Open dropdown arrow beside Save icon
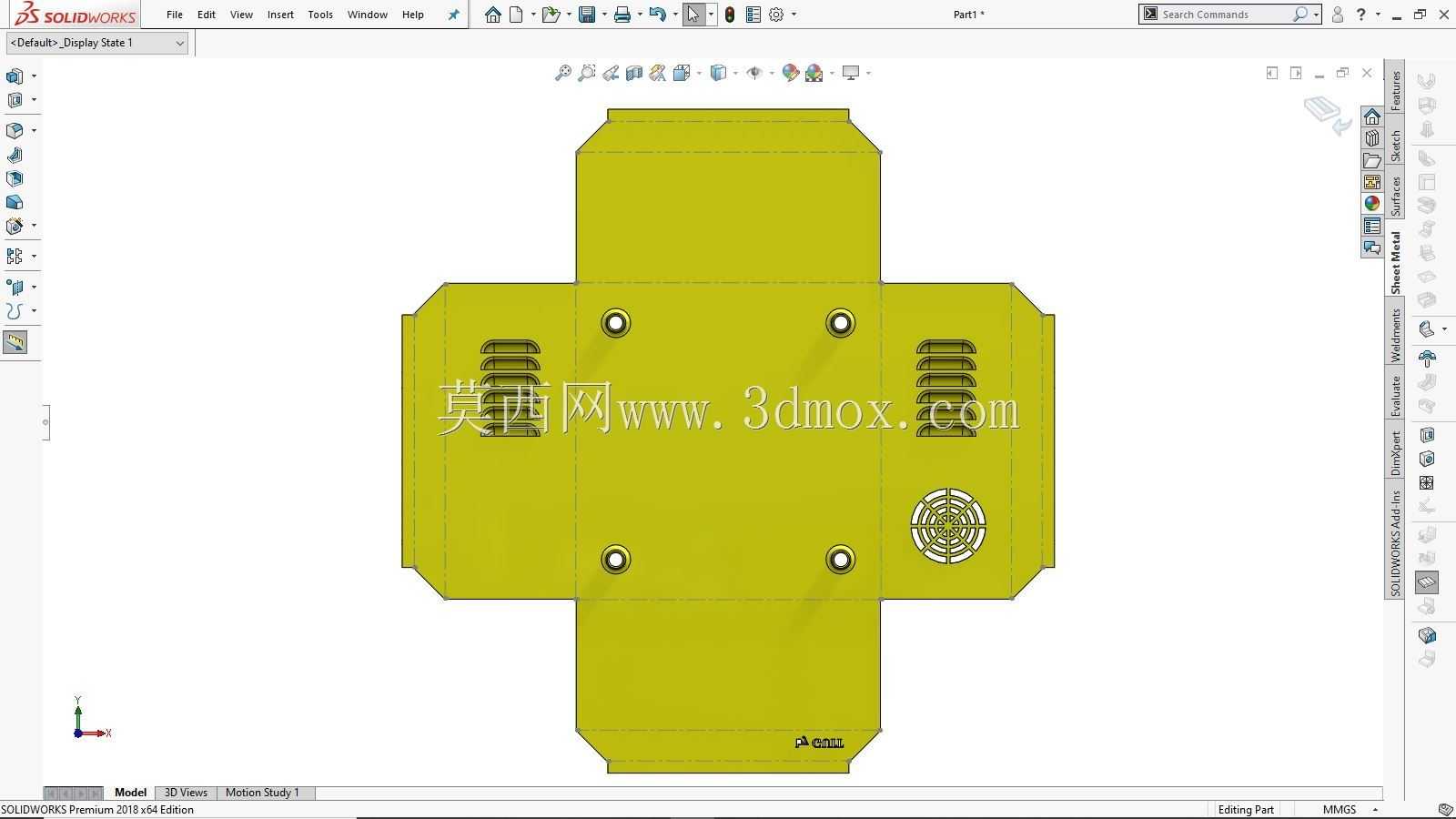Image resolution: width=1456 pixels, height=819 pixels. pos(604,15)
